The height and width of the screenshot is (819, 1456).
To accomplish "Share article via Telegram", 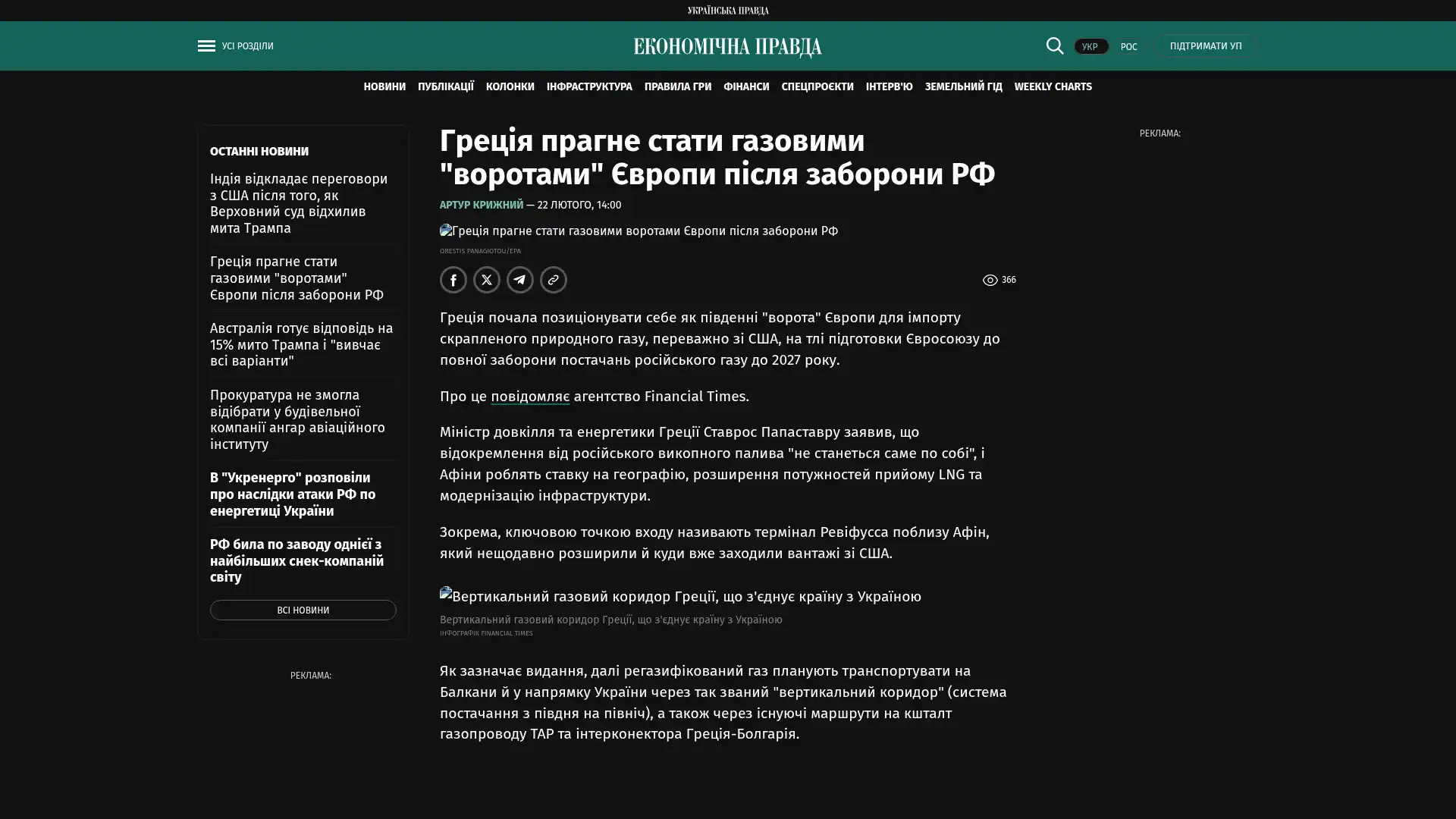I will tap(519, 280).
